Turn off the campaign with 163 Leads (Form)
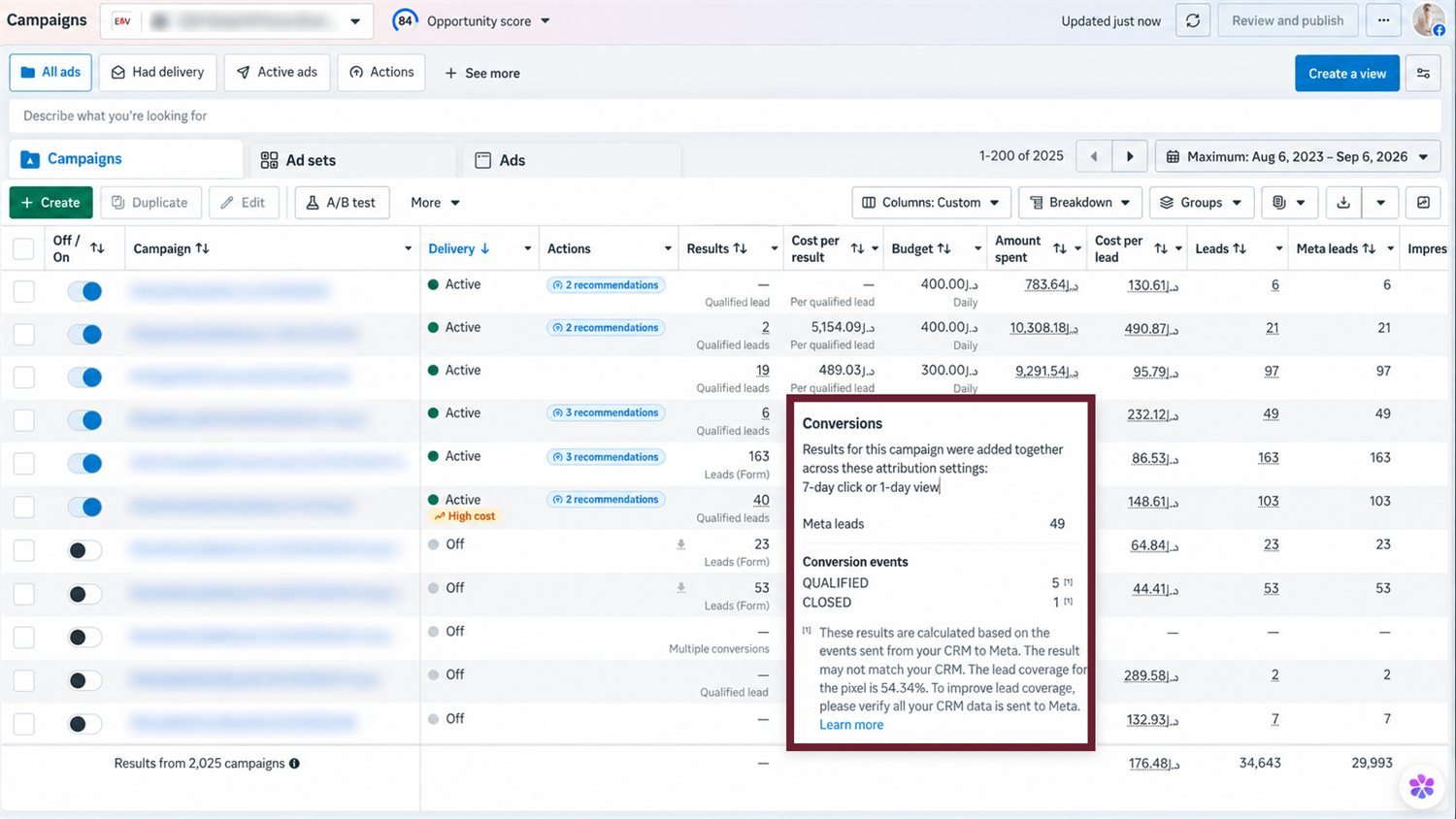The height and width of the screenshot is (819, 1456). [84, 463]
